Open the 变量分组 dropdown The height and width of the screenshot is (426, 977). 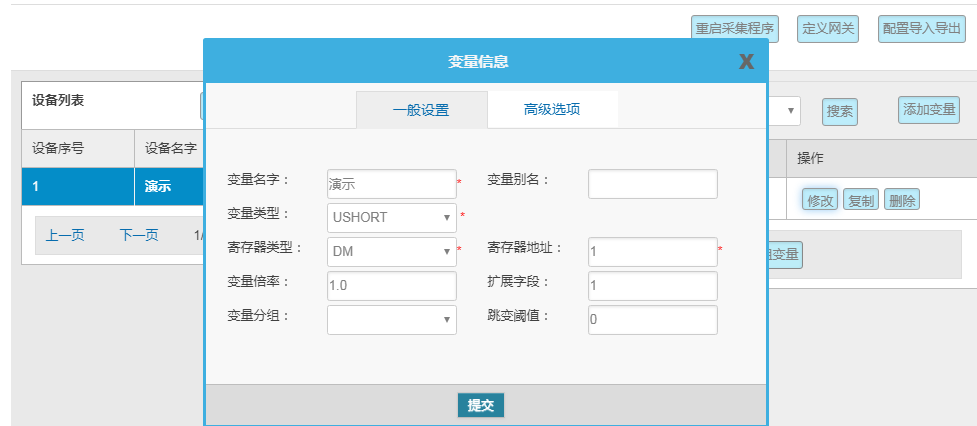click(x=392, y=319)
